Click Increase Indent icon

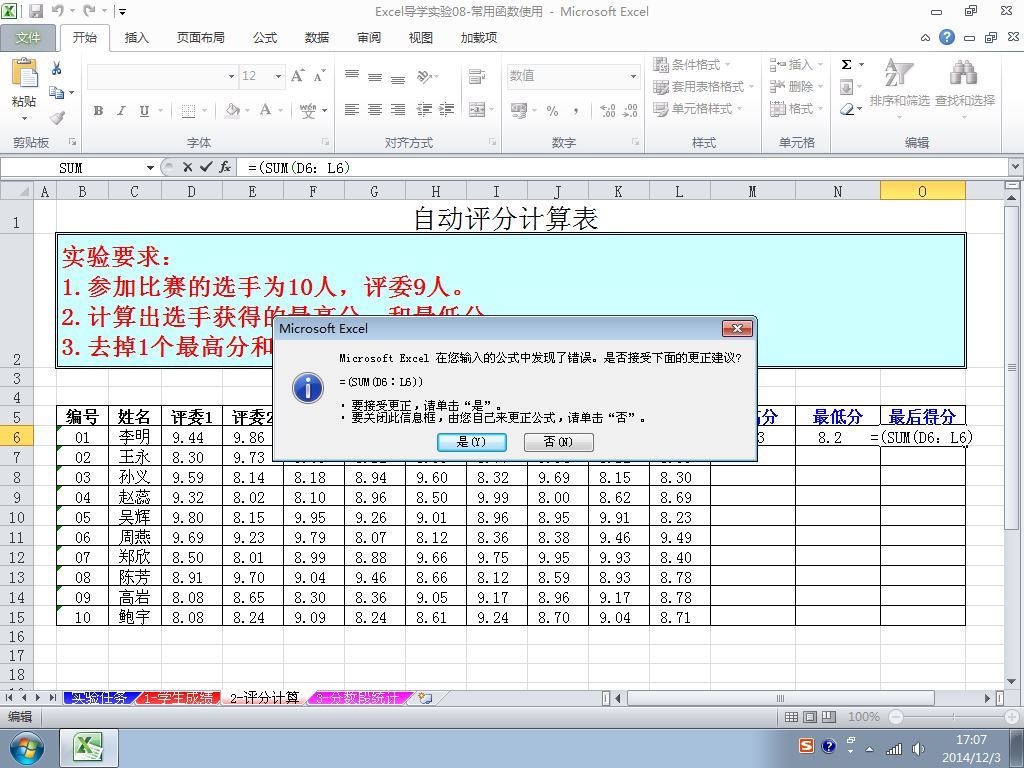pyautogui.click(x=447, y=110)
